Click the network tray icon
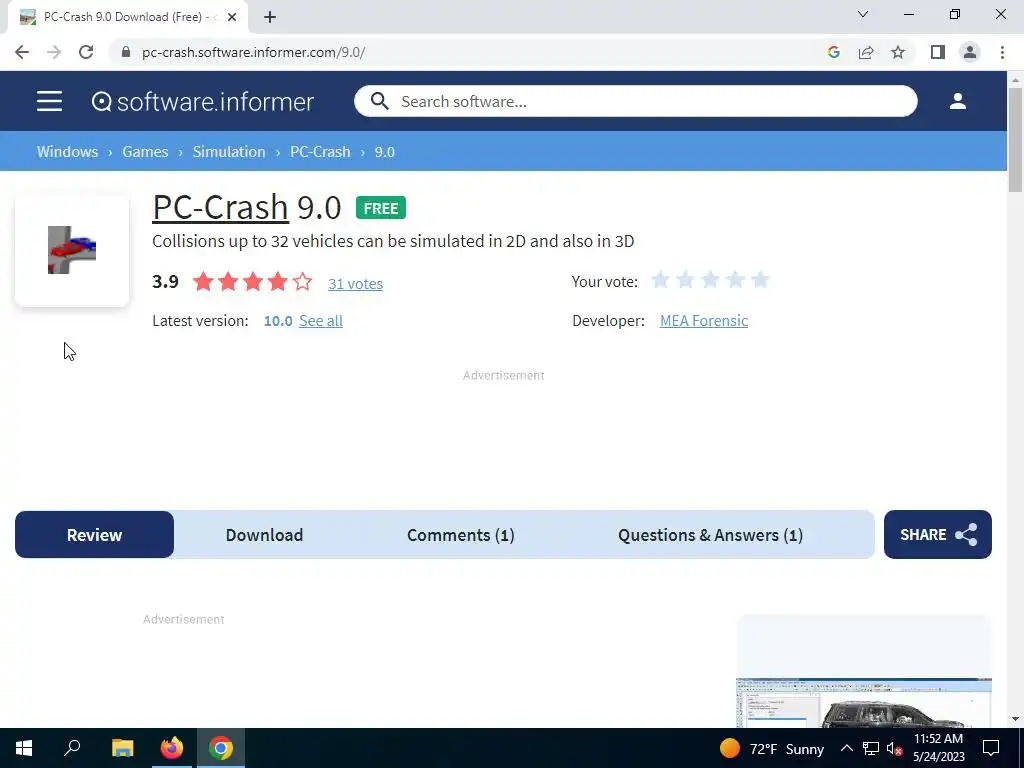The image size is (1024, 768). coord(871,748)
